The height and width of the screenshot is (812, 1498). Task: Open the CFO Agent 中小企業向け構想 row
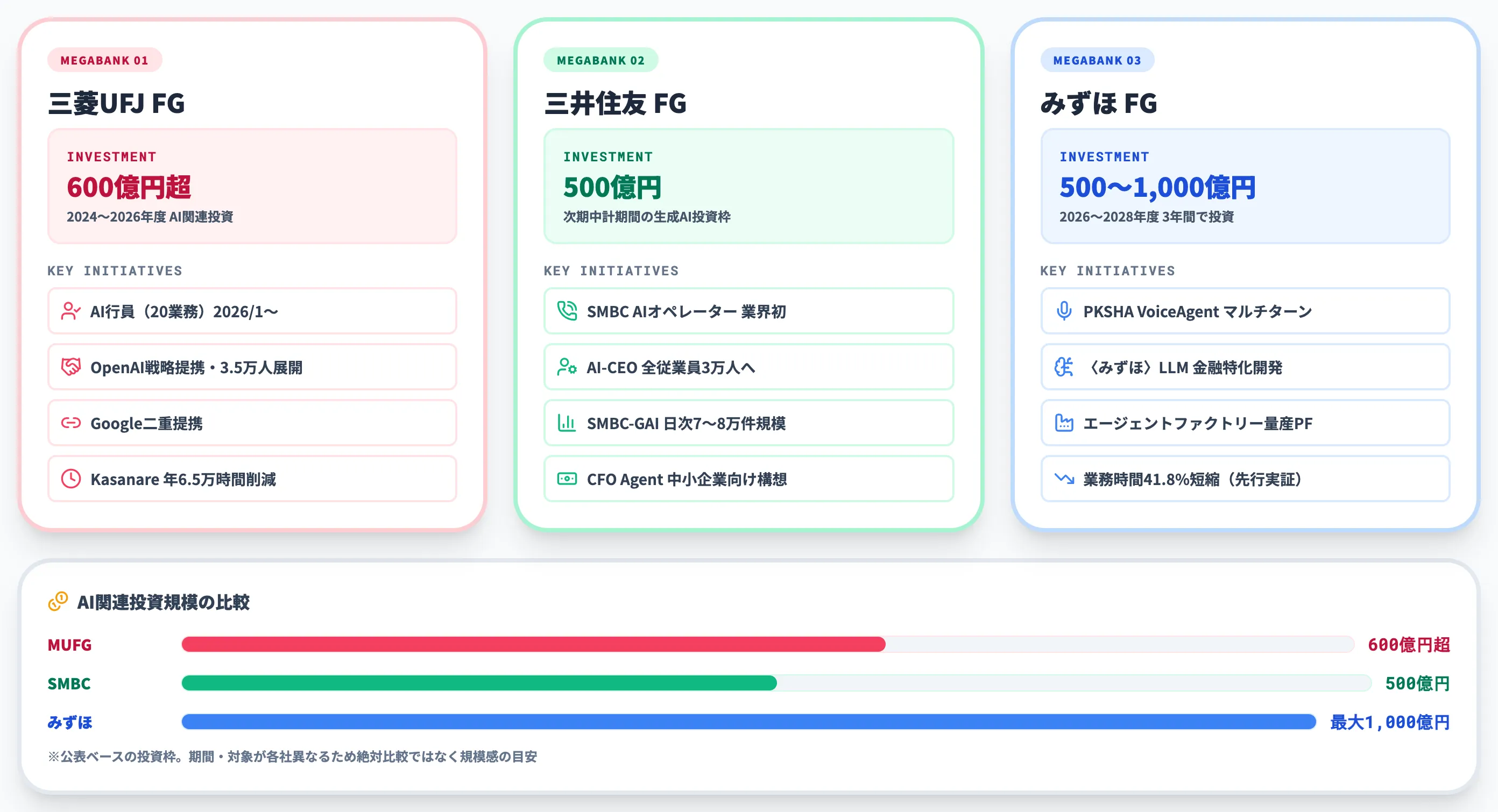pos(748,479)
